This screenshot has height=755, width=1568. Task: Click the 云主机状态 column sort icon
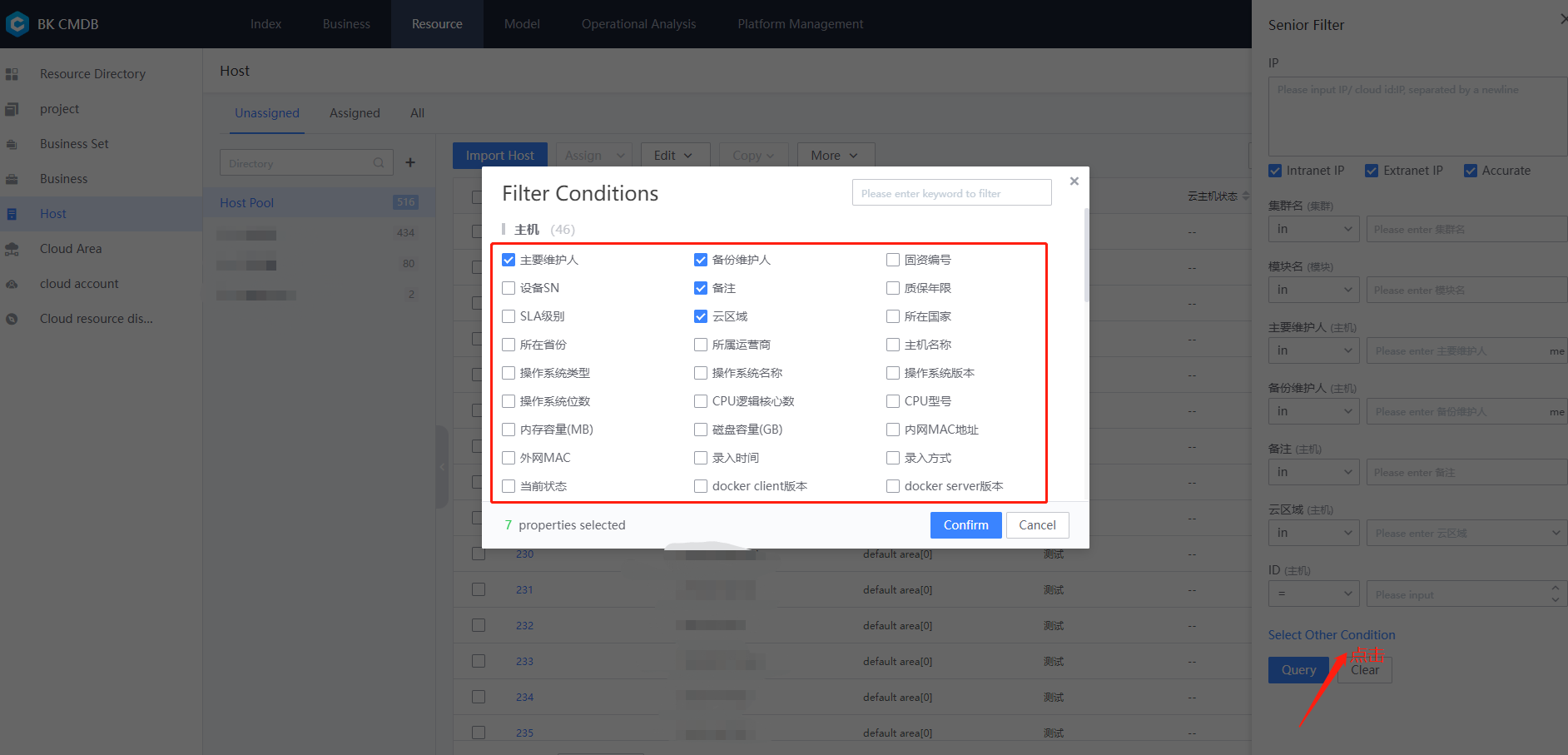click(1246, 196)
